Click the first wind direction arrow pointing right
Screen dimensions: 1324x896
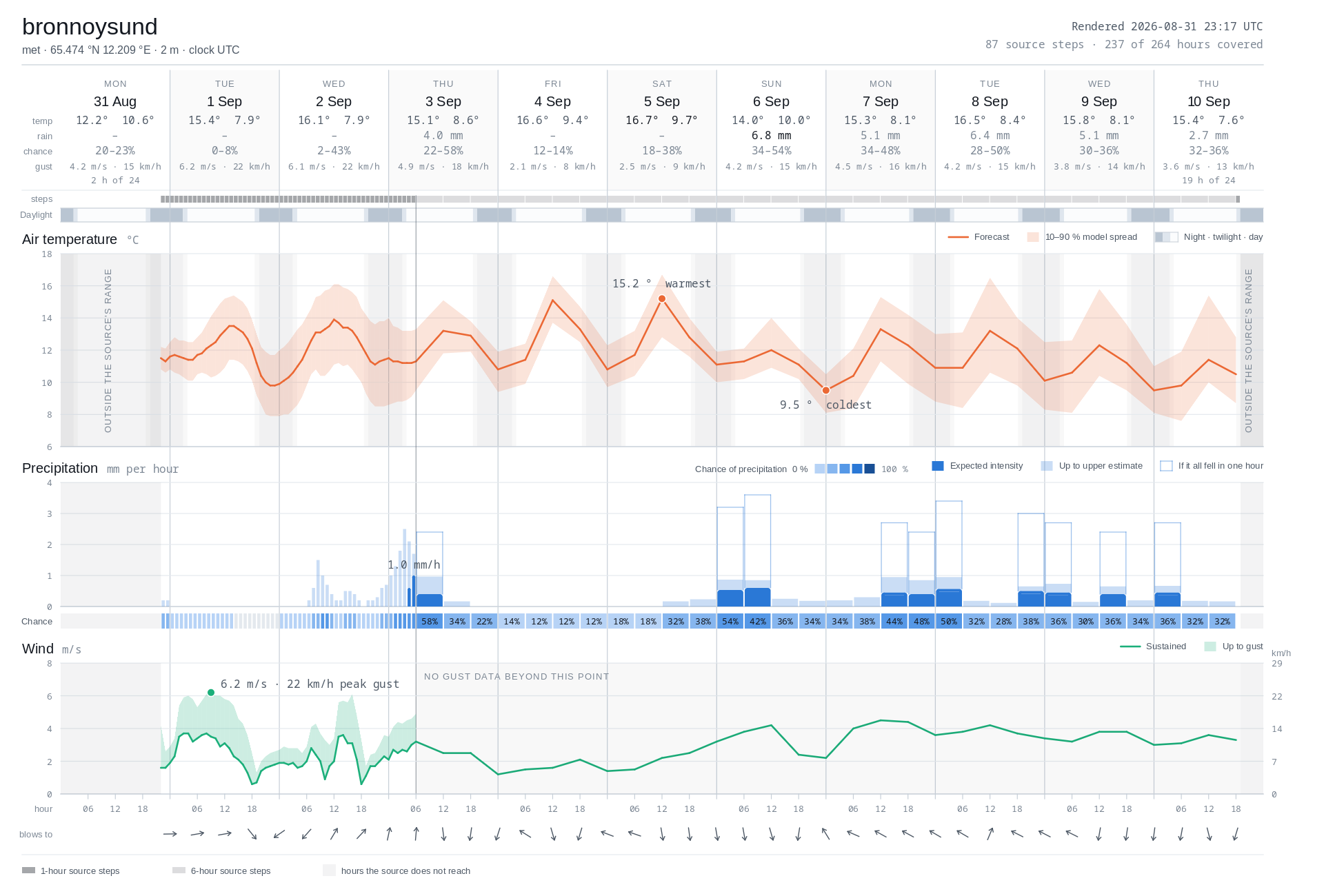170,834
